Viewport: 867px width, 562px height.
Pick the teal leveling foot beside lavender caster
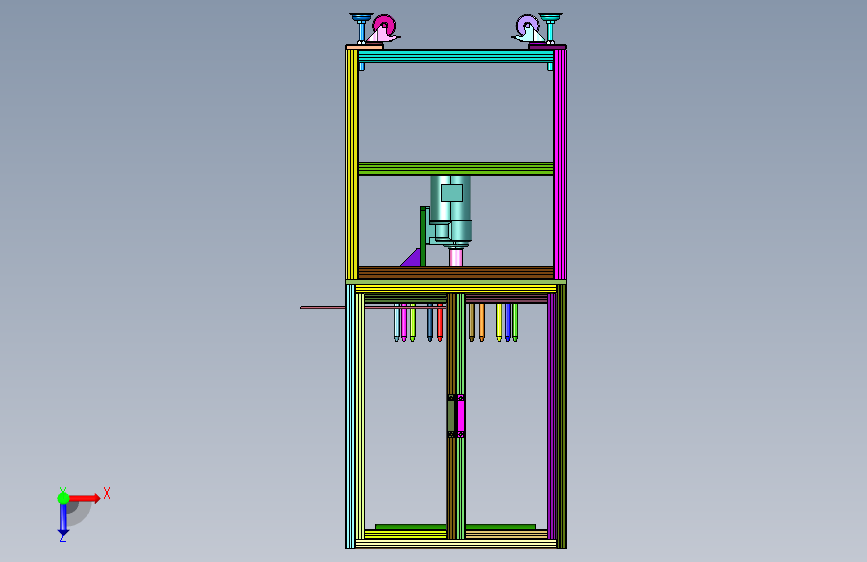coord(550,28)
